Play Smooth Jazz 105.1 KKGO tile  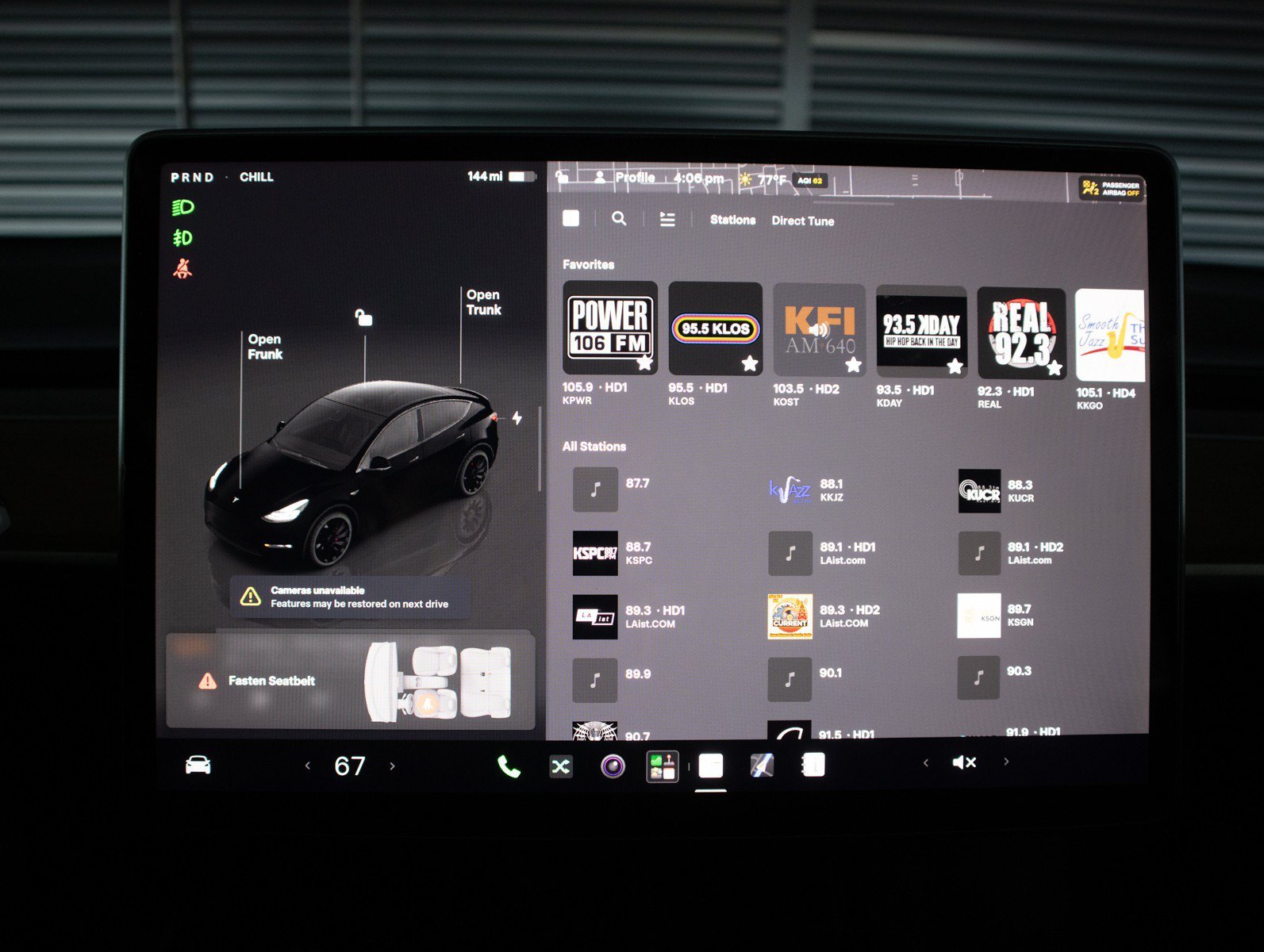(1109, 335)
